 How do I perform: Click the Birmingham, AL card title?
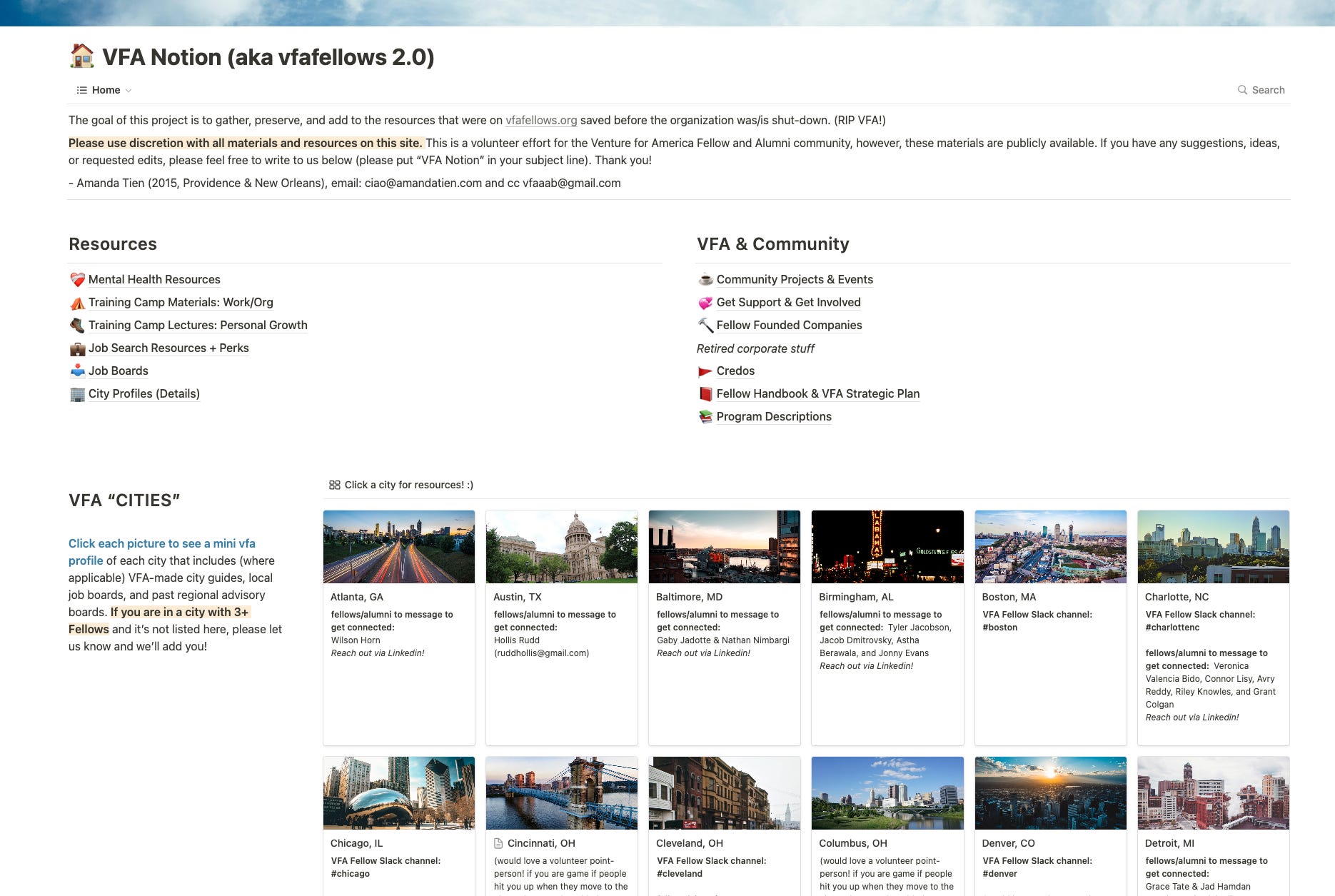[856, 597]
